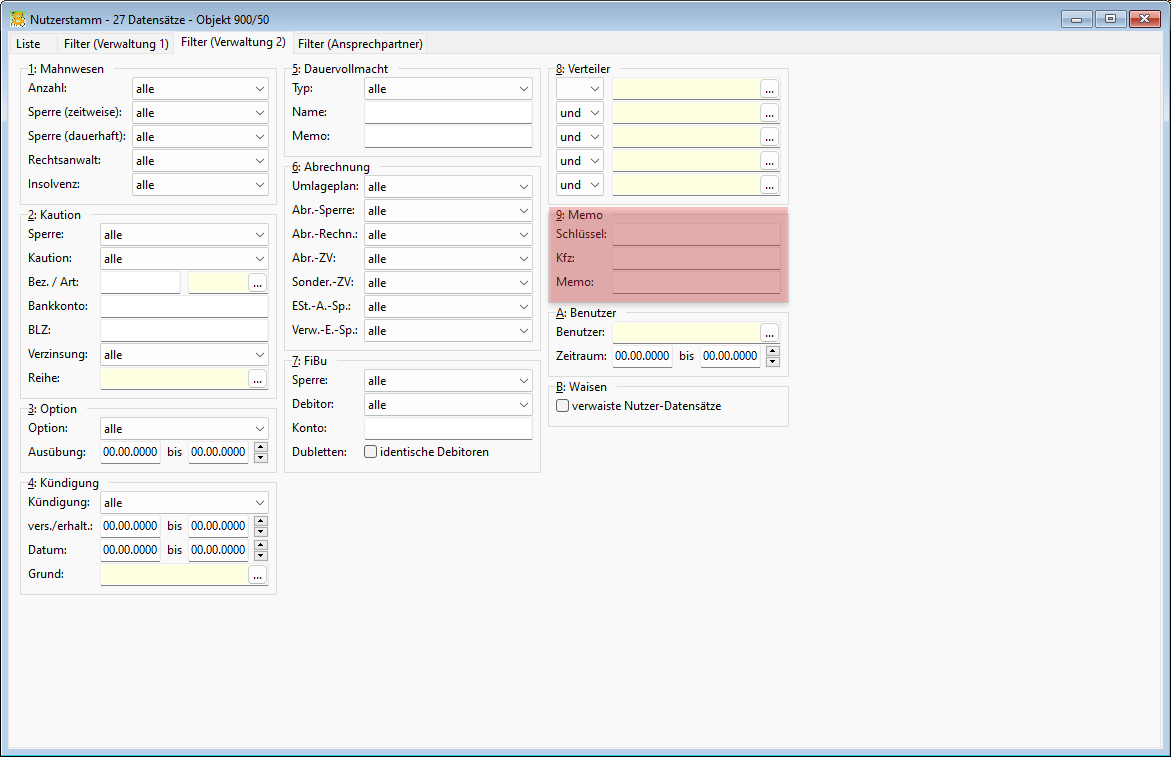Open the first Verteiler operator dropdown (blank)
Screen dimensions: 1171x757
[580, 89]
